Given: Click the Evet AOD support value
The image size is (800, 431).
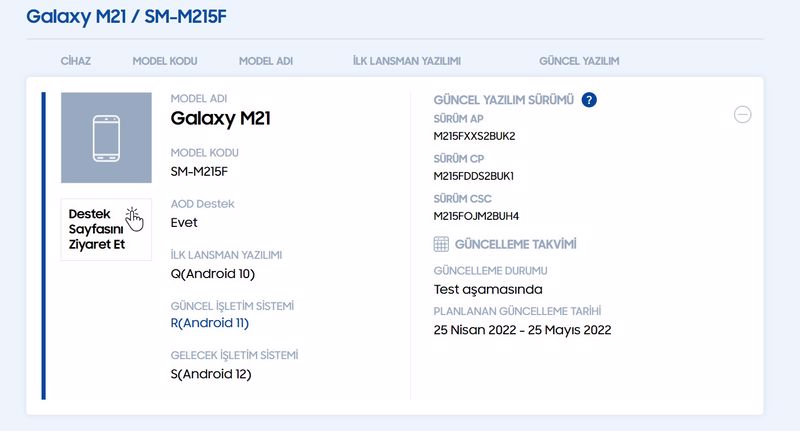Looking at the screenshot, I should (184, 223).
